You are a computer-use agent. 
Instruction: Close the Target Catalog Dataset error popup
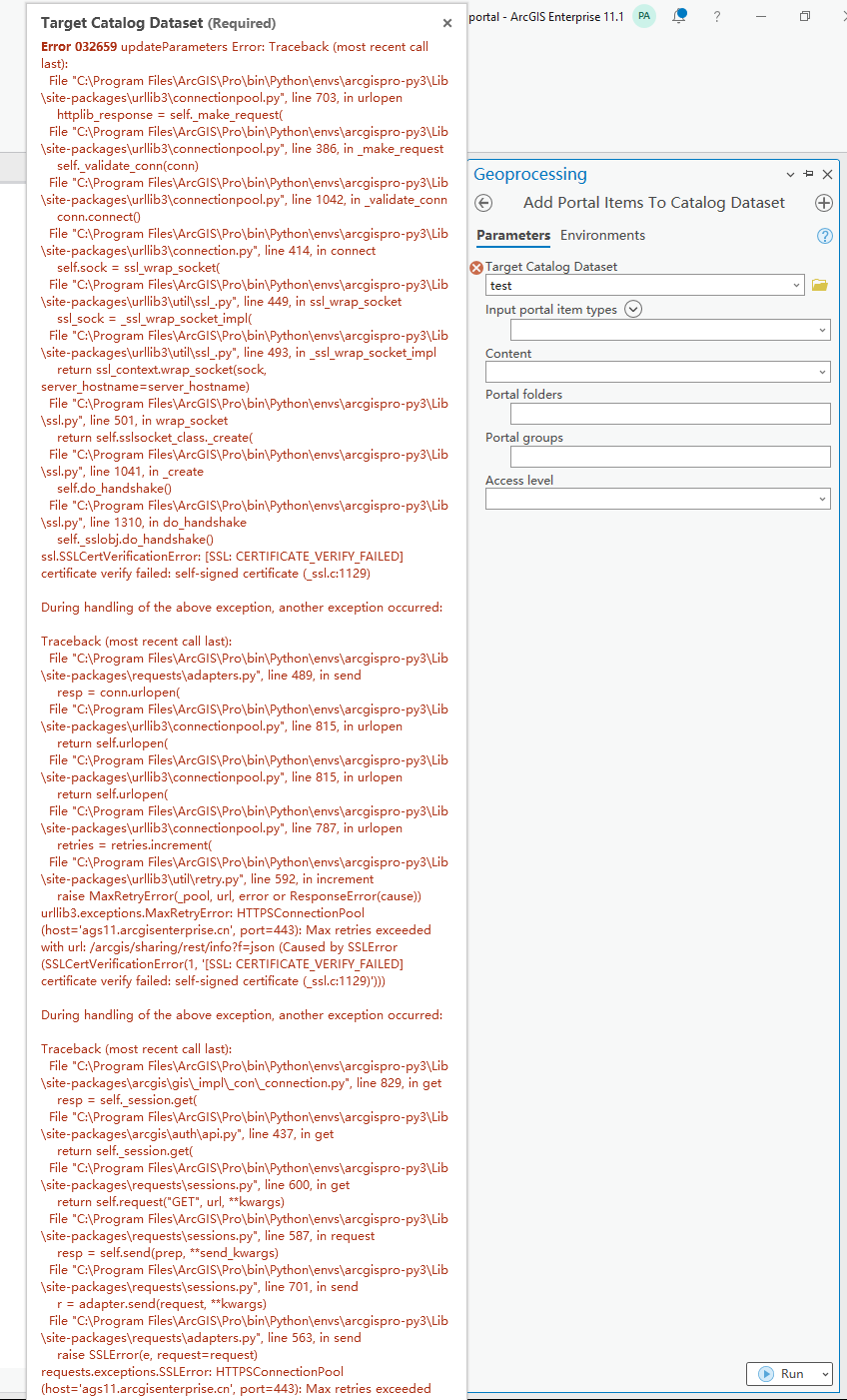tap(446, 23)
